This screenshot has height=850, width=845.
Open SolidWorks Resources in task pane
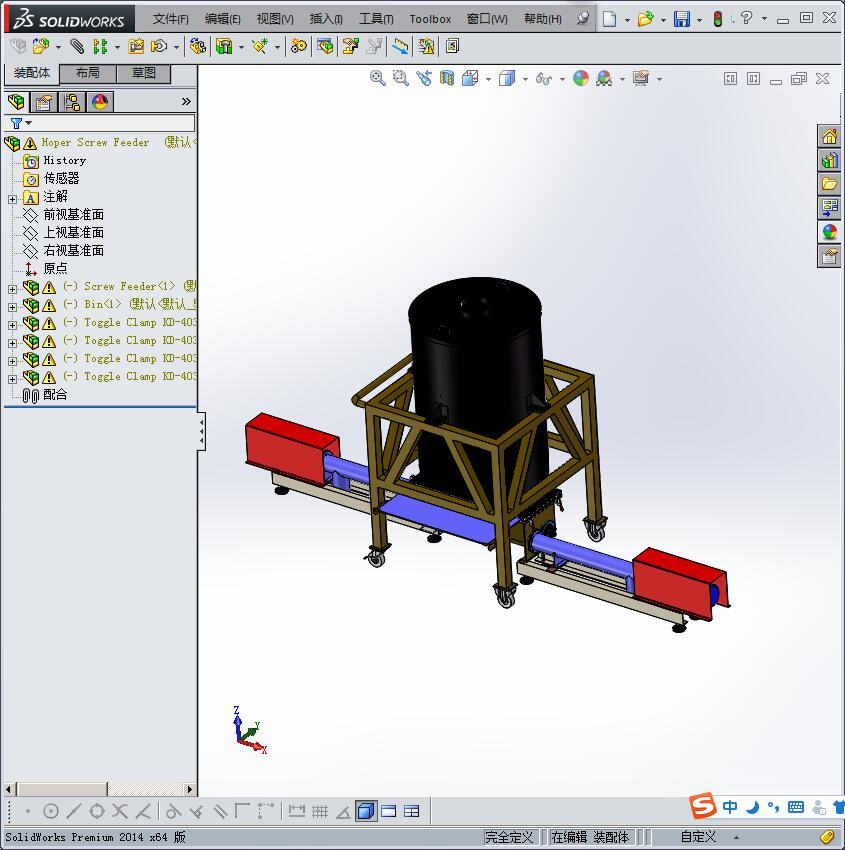tap(829, 137)
